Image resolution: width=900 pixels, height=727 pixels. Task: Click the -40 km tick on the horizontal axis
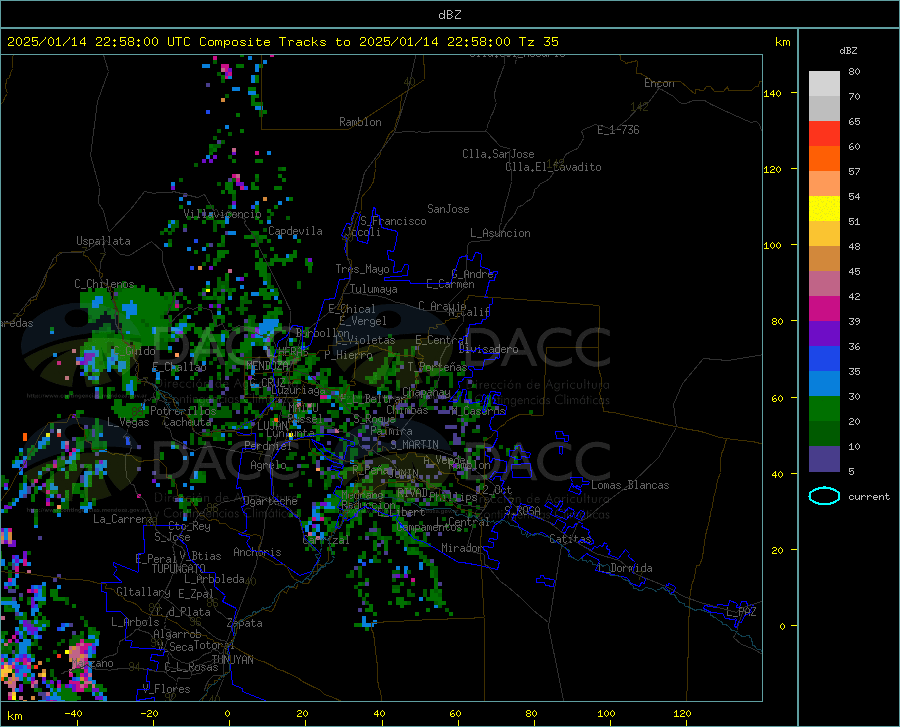coord(73,713)
